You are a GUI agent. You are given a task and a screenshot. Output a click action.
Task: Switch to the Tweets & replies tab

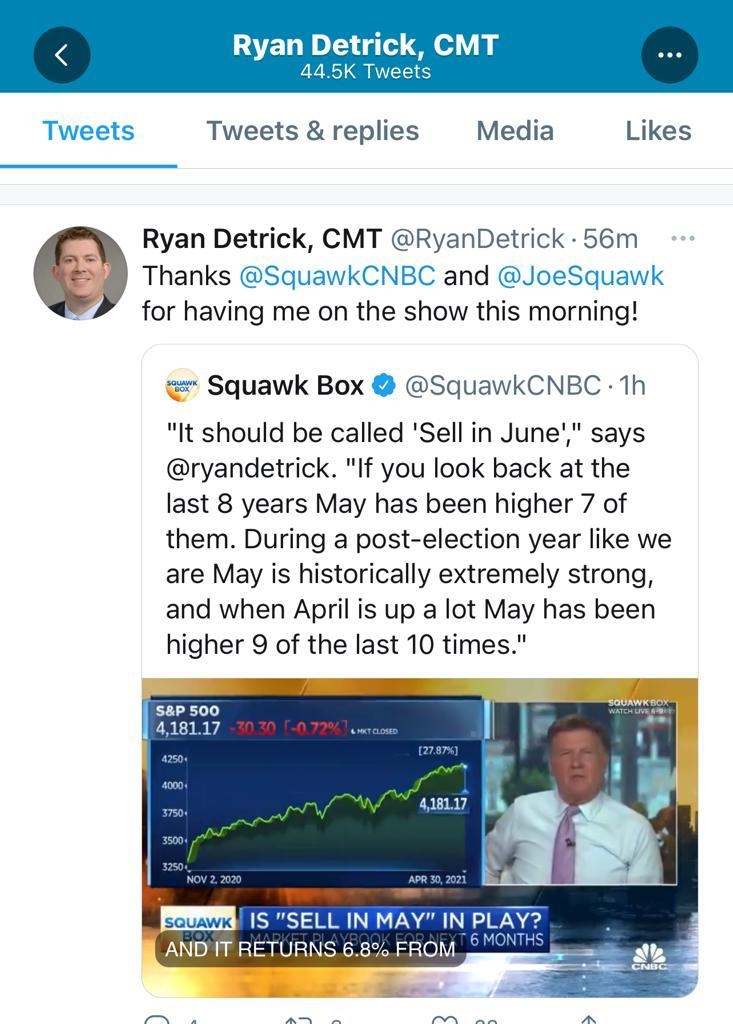coord(312,130)
